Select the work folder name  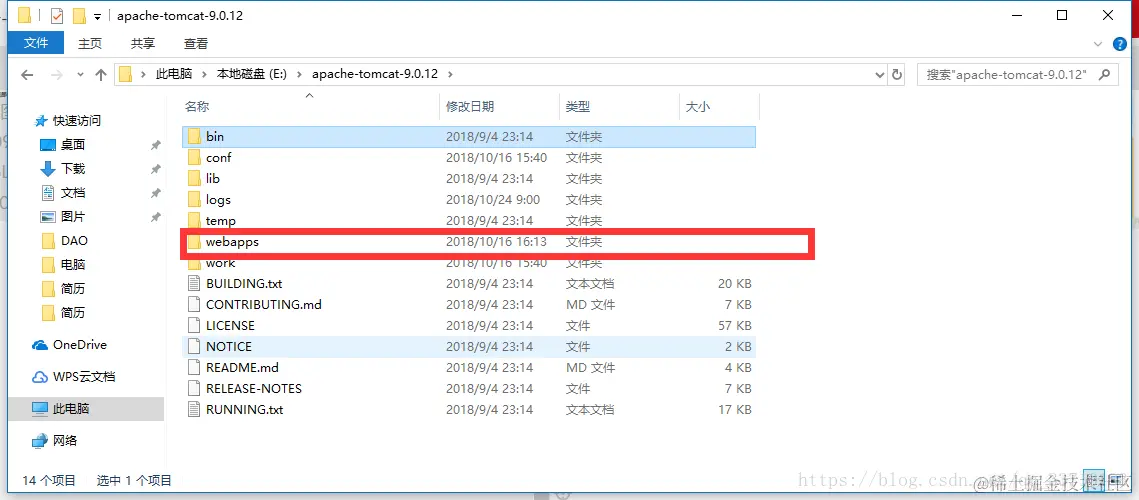[x=220, y=263]
